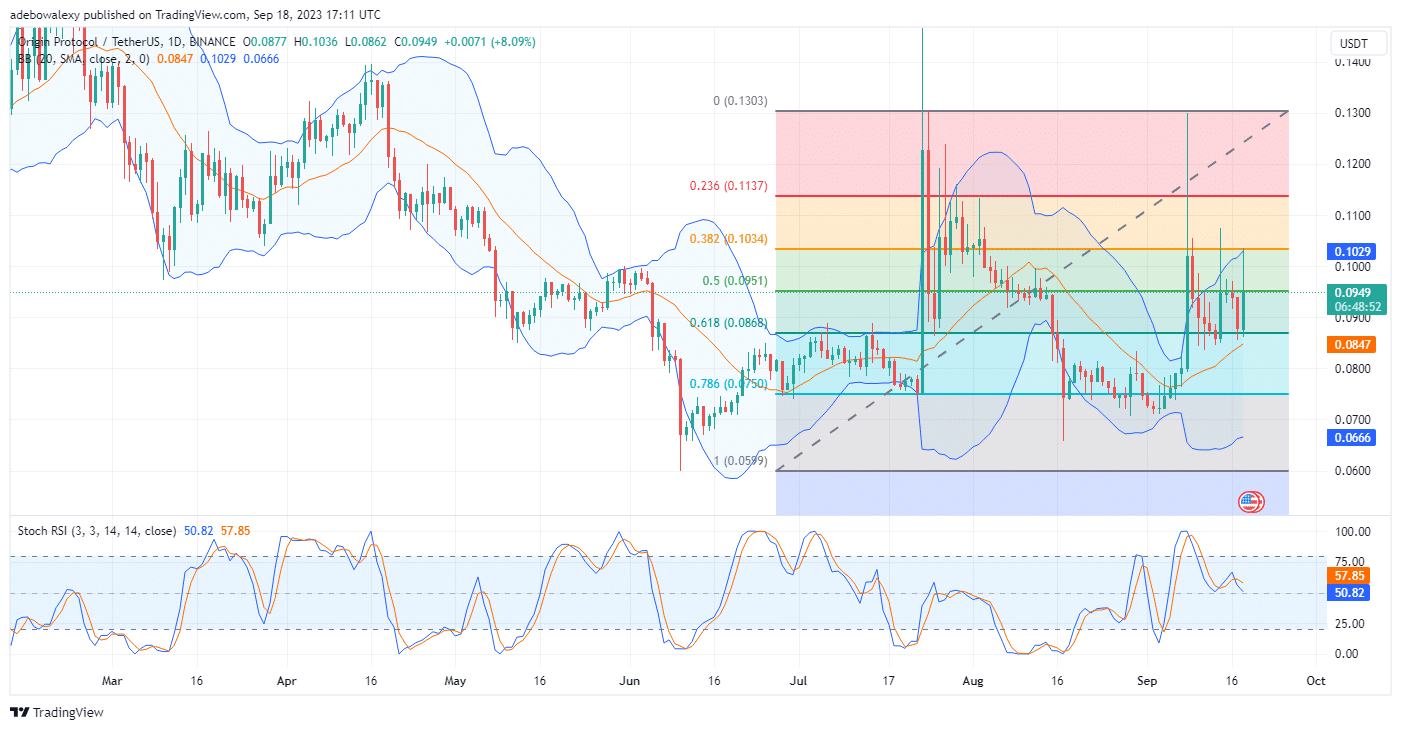This screenshot has height=730, width=1401.
Task: Click the Oct label on time axis
Action: coord(1316,680)
